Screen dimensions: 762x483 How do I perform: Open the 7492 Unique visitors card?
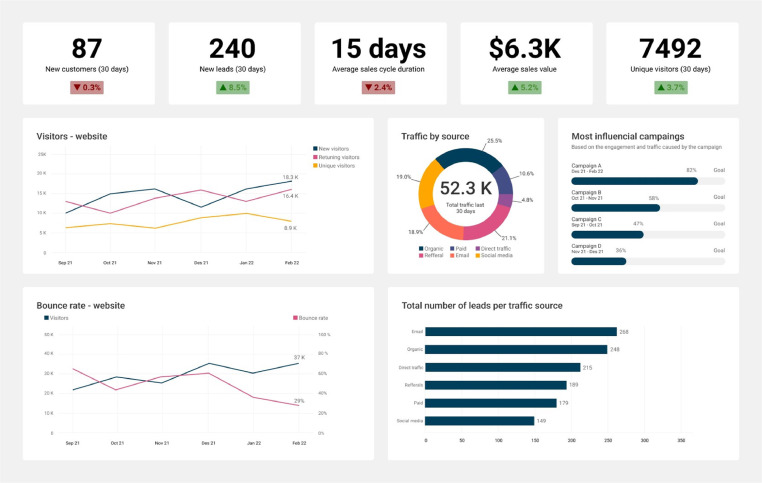pos(672,63)
